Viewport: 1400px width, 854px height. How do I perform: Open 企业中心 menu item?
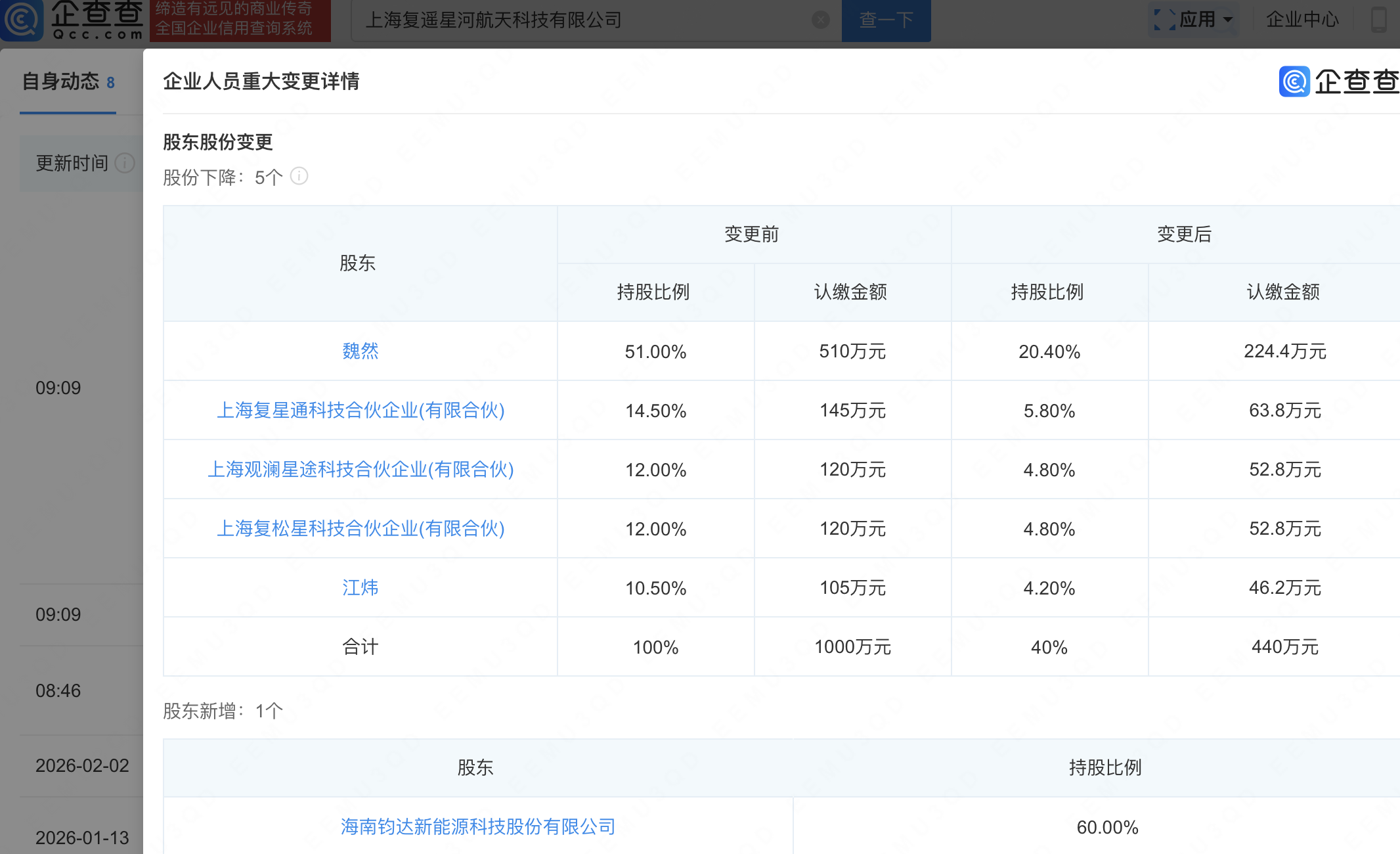point(1302,20)
